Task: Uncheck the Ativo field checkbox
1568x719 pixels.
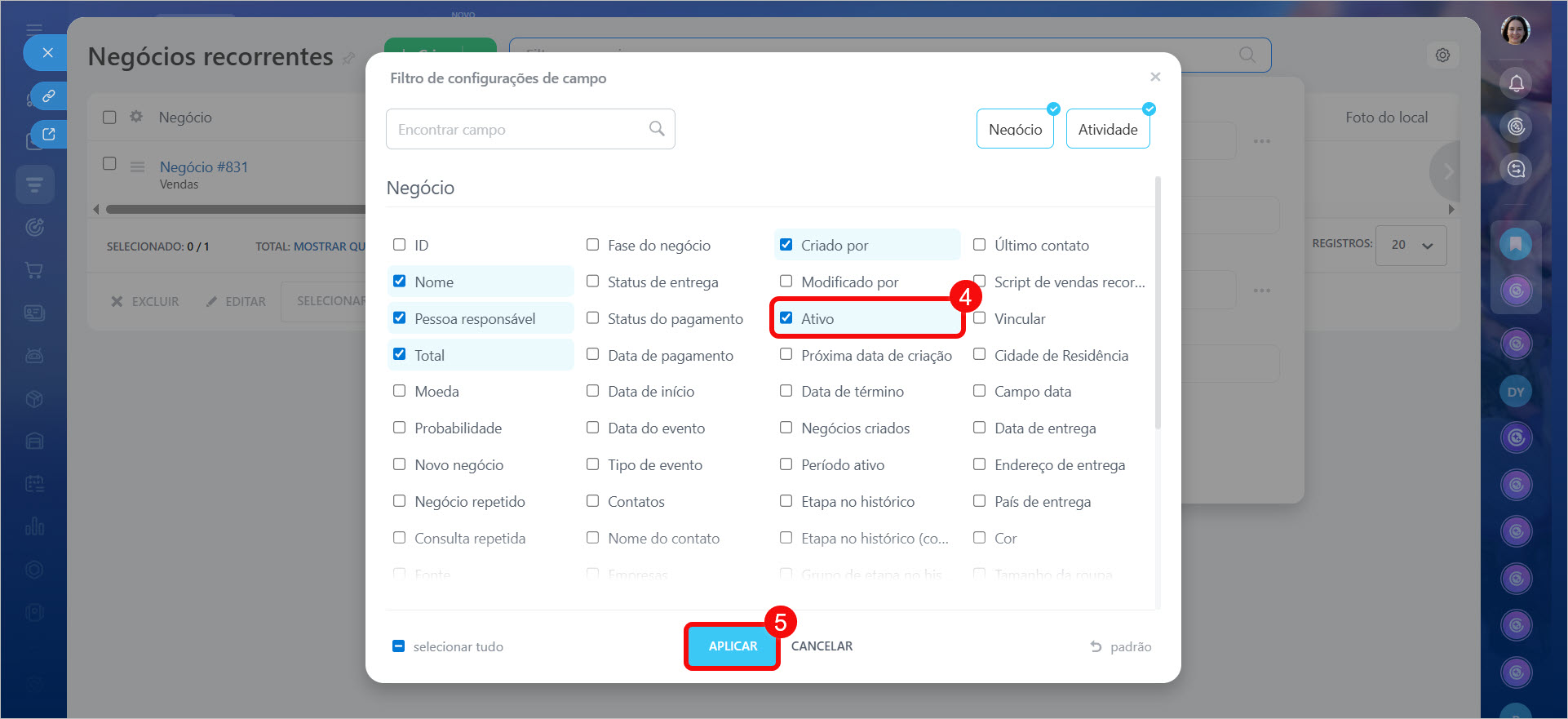Action: pos(786,318)
